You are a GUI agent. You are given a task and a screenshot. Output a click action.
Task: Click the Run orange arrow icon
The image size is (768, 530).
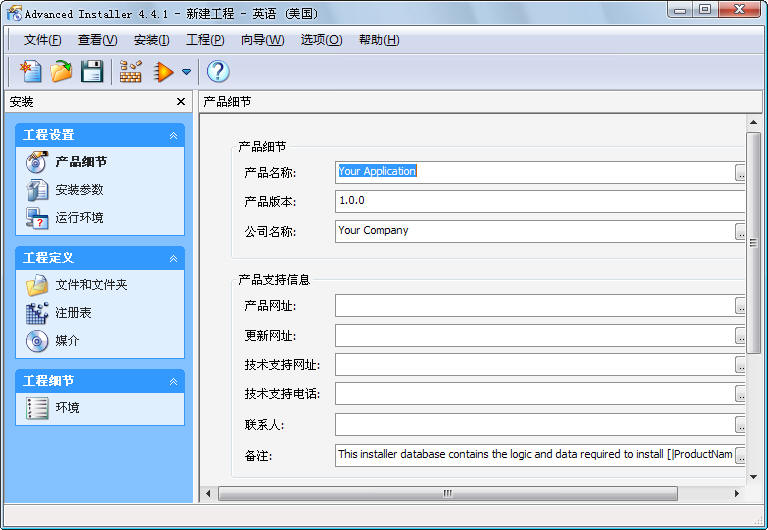(x=164, y=72)
